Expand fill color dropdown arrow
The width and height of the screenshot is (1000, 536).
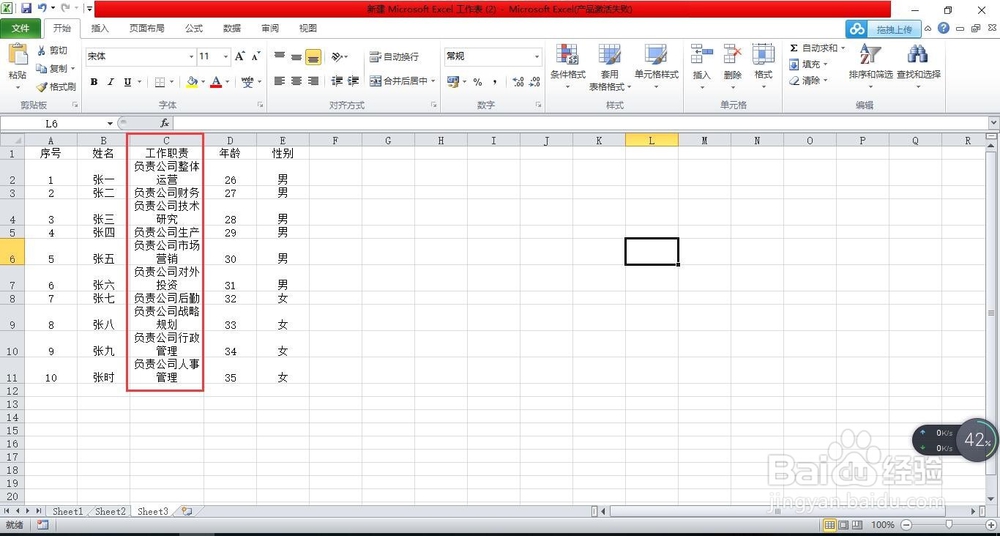click(x=203, y=82)
